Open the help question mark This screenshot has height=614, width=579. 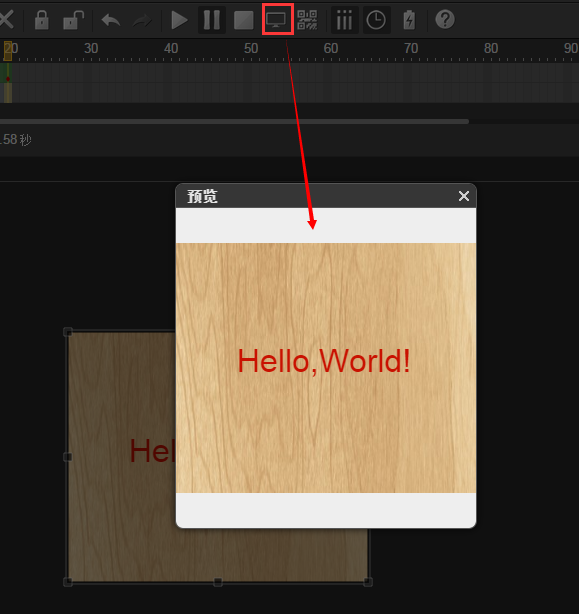(x=445, y=19)
